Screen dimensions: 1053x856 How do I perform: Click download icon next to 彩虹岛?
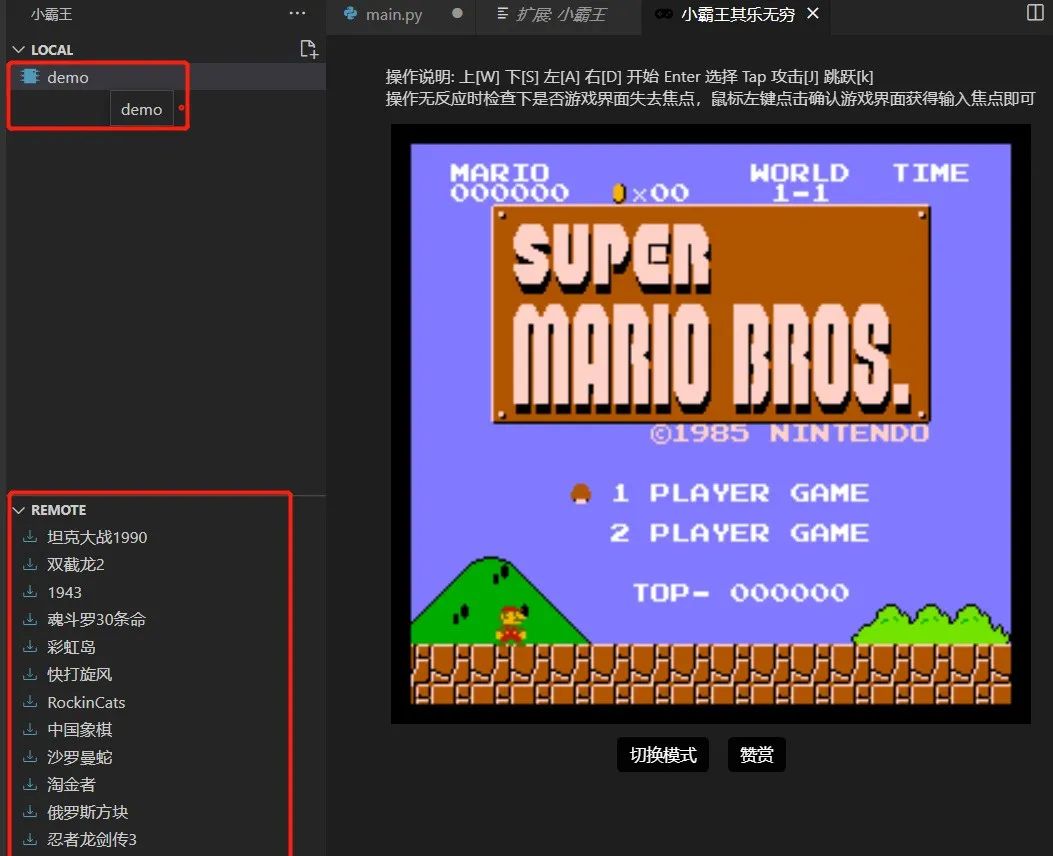pyautogui.click(x=30, y=647)
